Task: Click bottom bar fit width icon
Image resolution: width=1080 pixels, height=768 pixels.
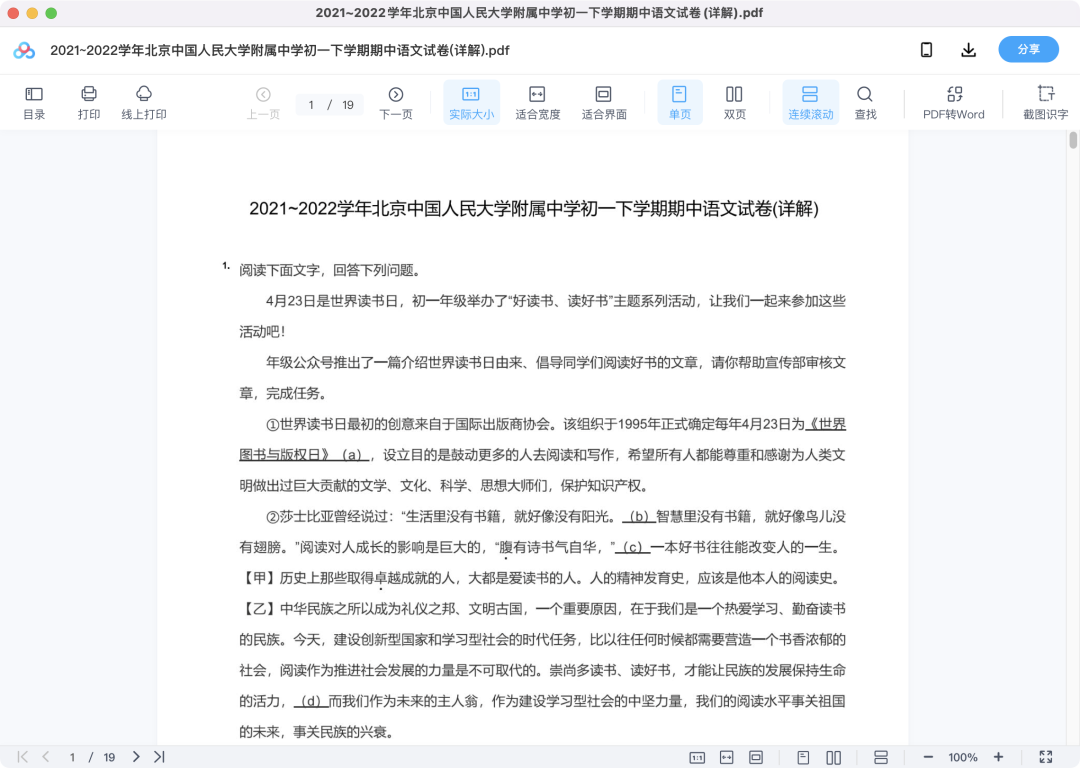Action: [727, 758]
